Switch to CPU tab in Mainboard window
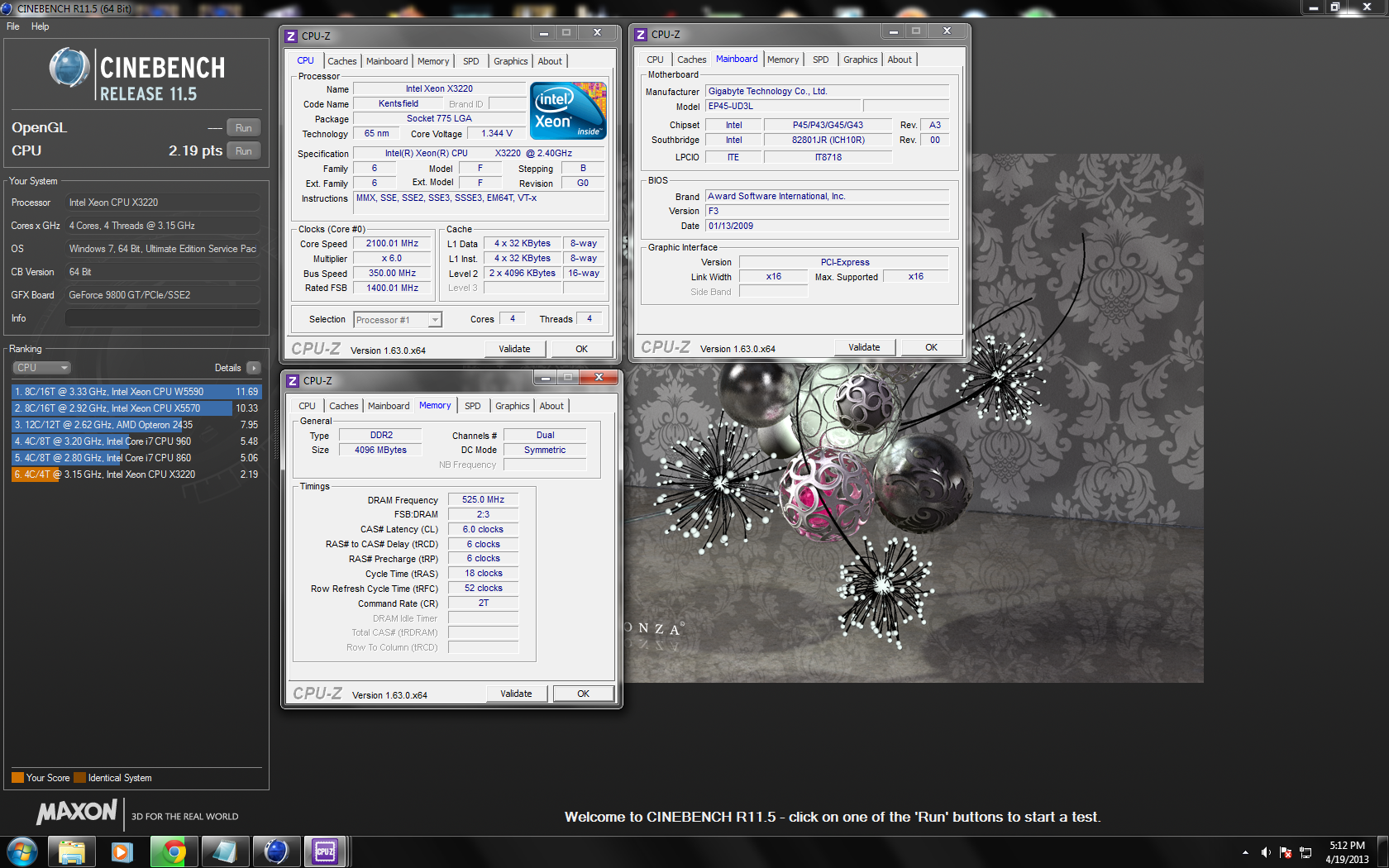This screenshot has width=1389, height=868. 655,60
